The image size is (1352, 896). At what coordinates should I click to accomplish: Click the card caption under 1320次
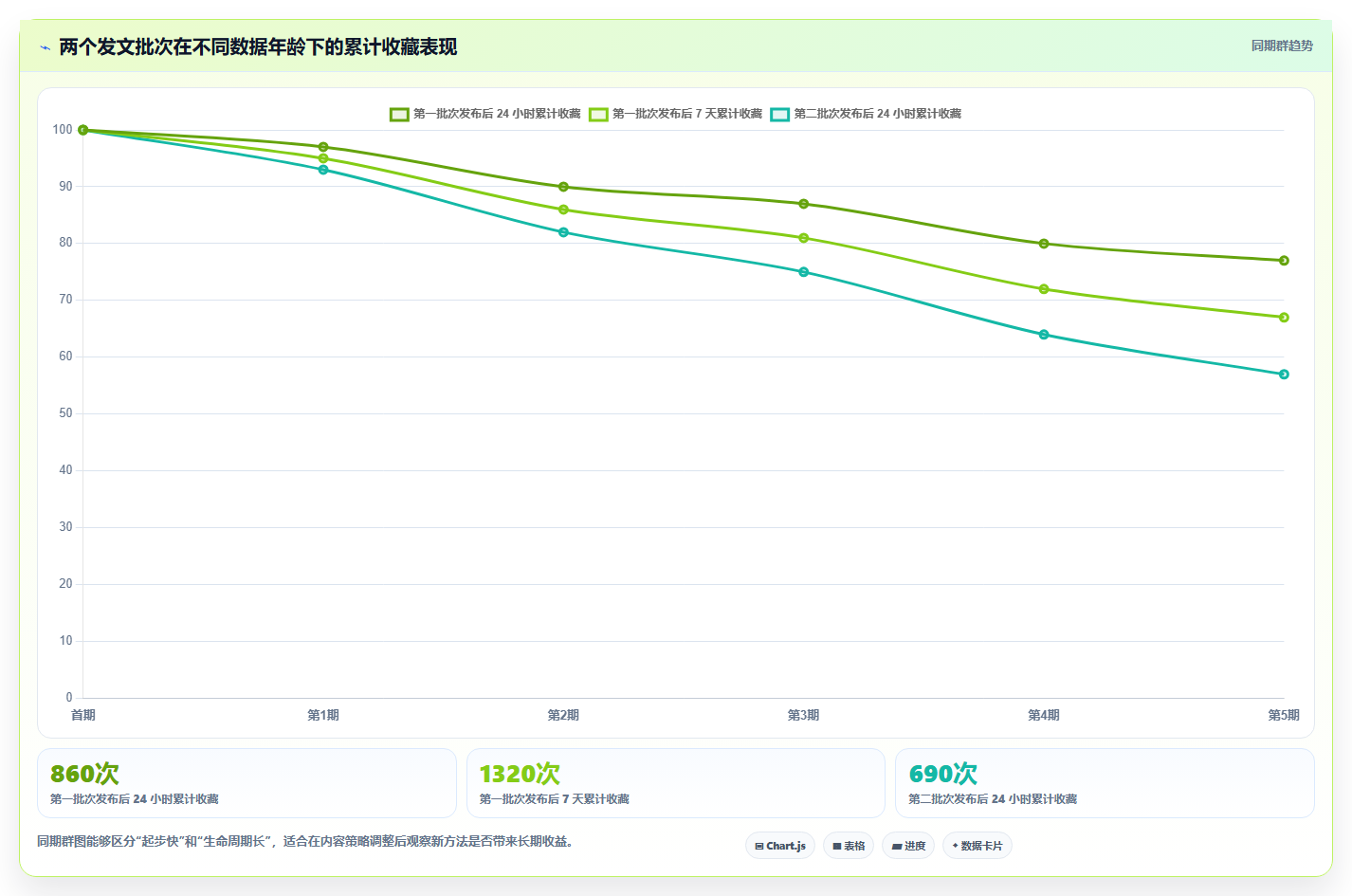(555, 799)
